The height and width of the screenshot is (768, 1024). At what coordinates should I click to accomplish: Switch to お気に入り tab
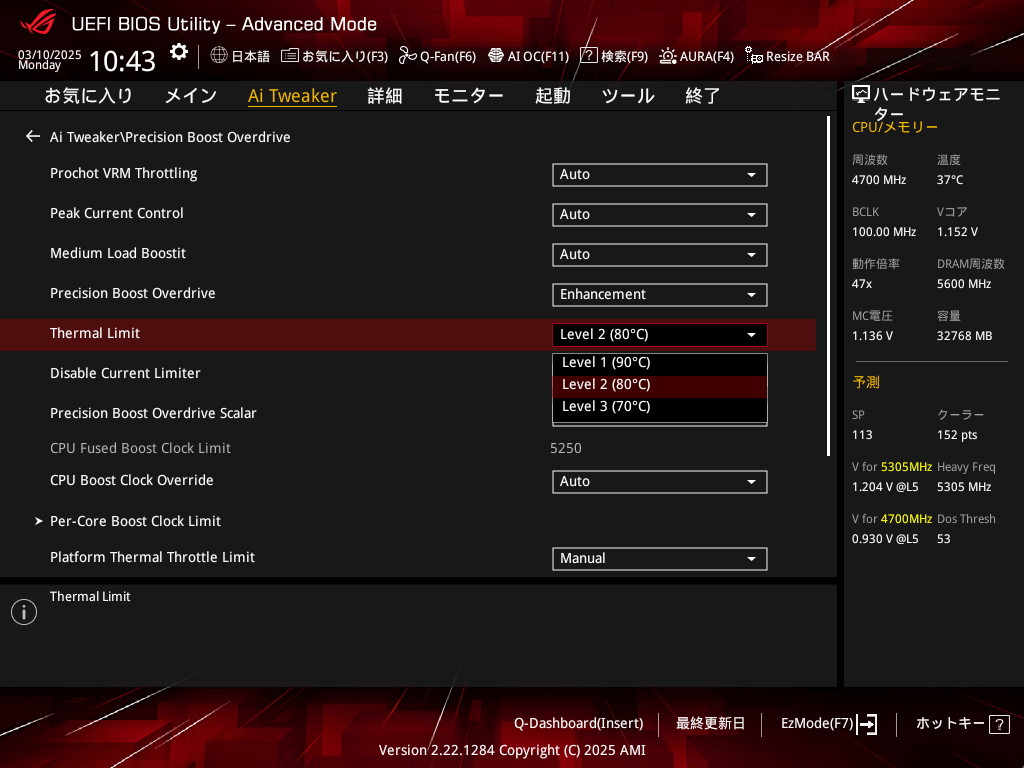coord(89,96)
